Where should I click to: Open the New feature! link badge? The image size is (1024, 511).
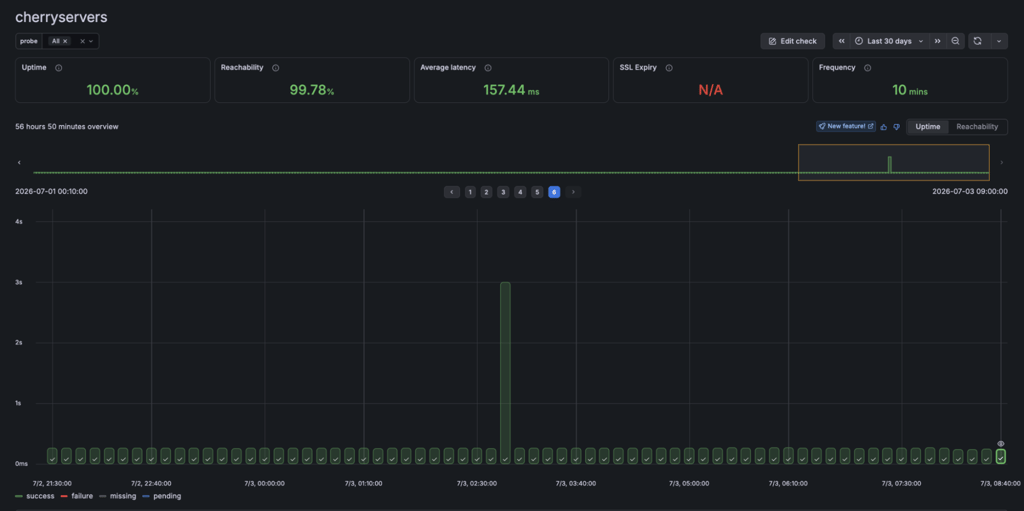846,126
